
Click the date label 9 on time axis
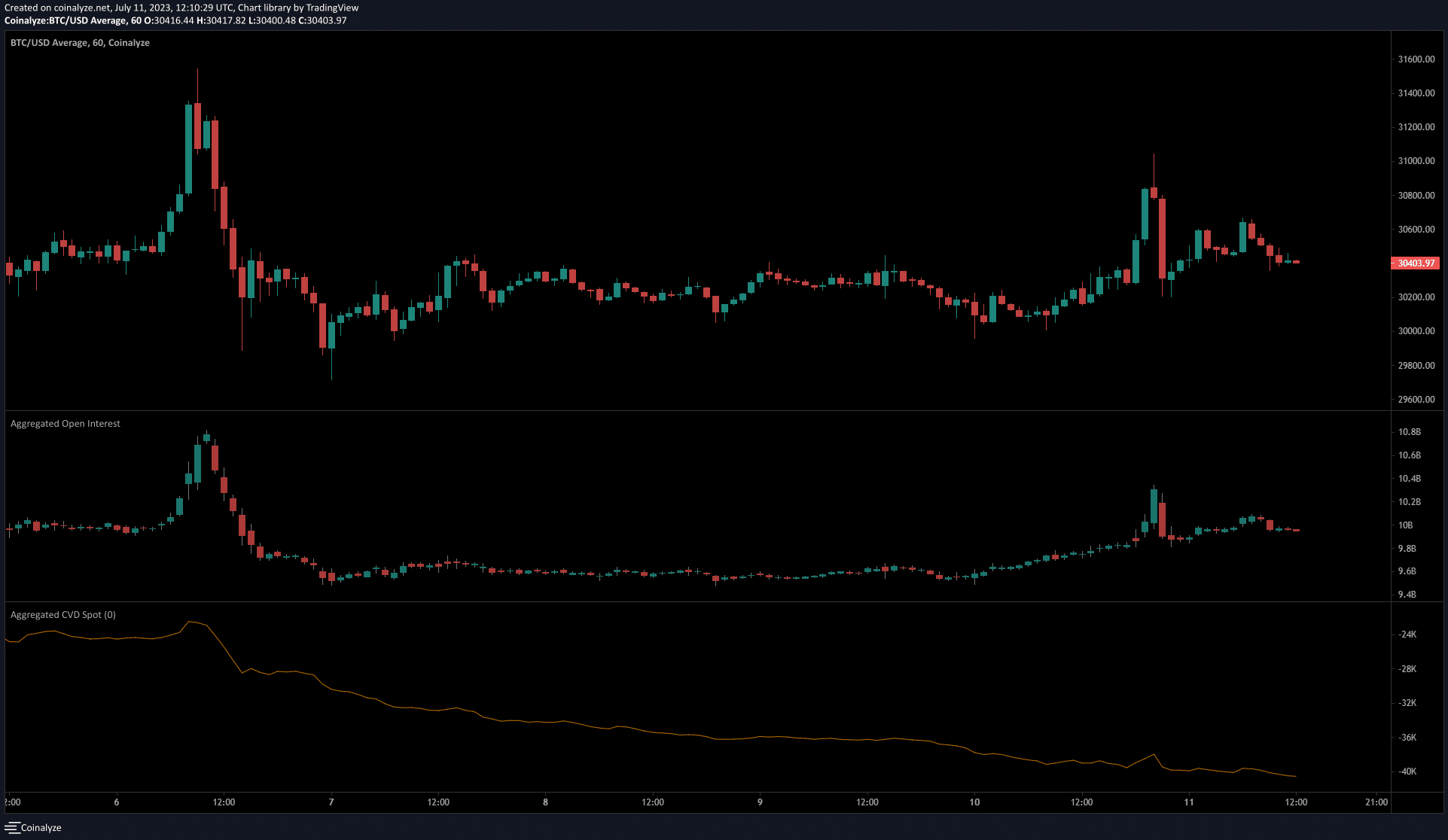point(760,802)
